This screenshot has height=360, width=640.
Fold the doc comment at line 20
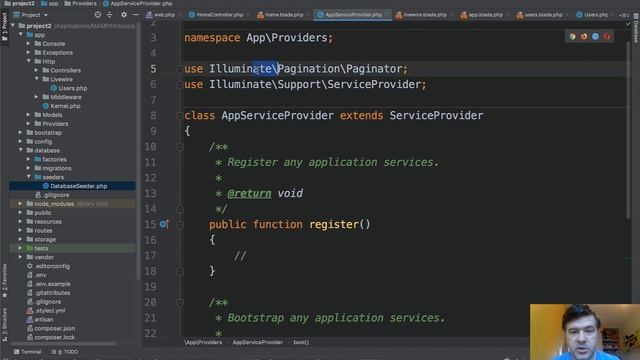180,302
